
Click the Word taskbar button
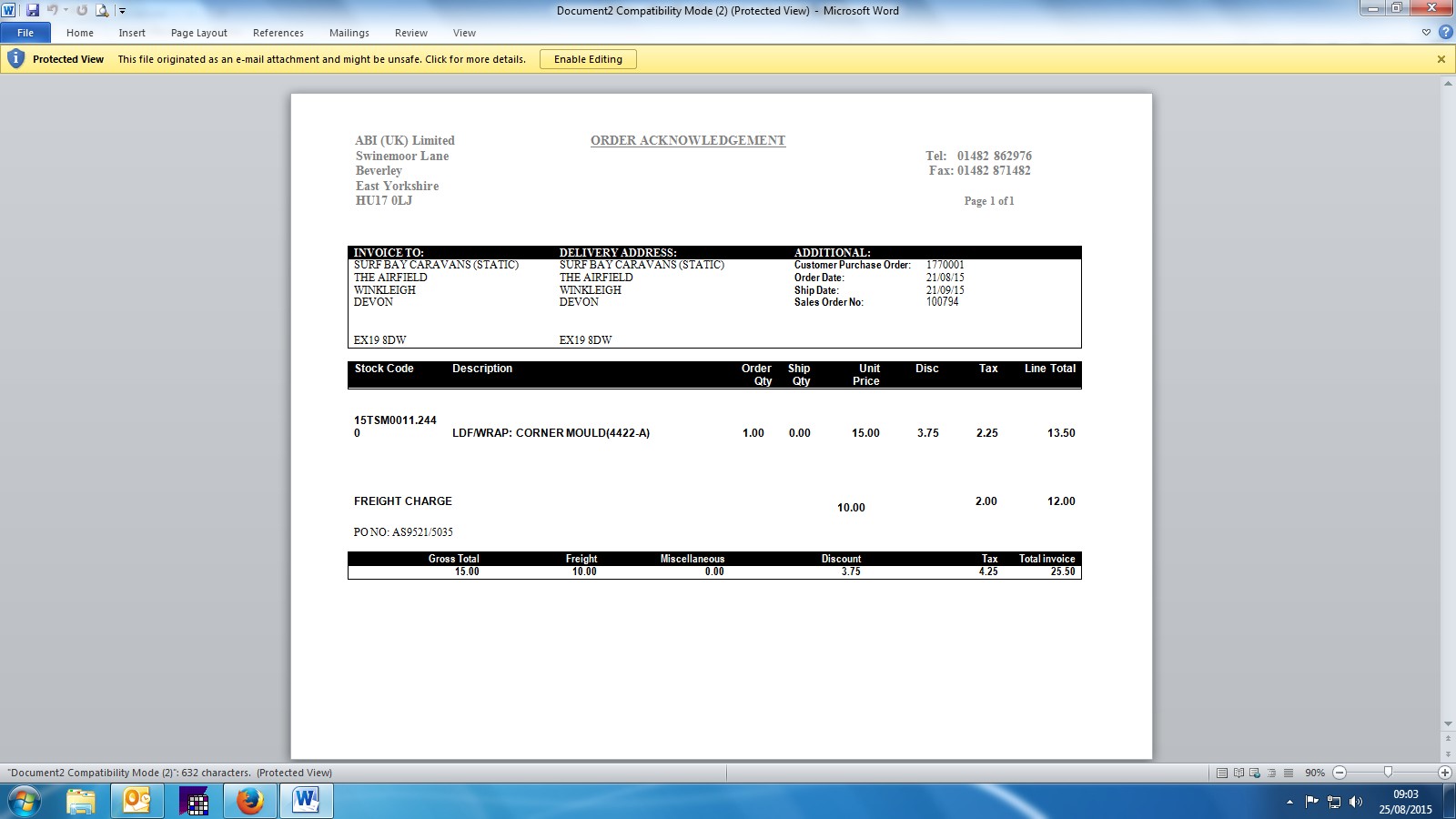pos(307,802)
